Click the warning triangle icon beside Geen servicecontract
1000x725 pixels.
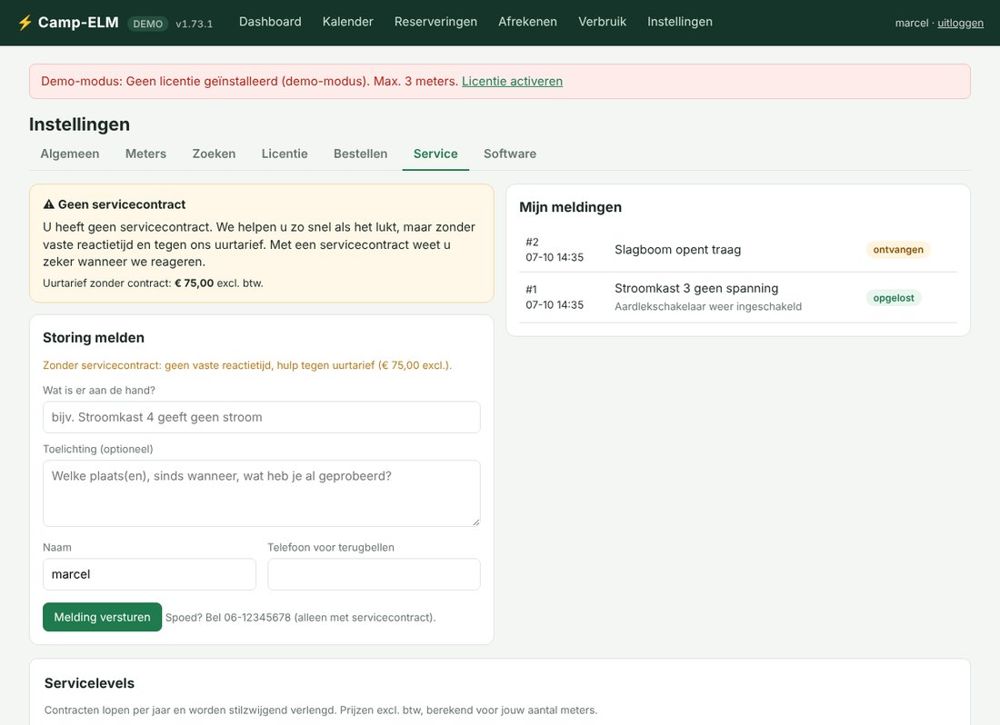[x=48, y=205]
